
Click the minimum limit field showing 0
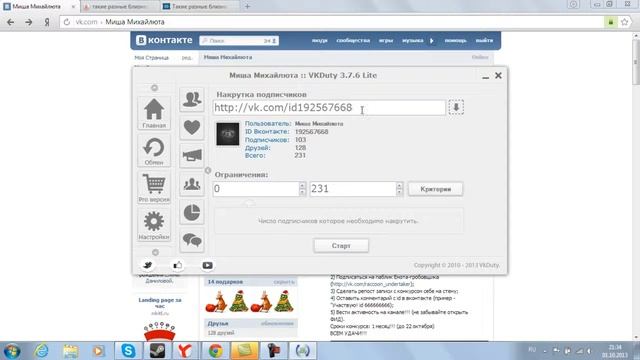pos(256,189)
